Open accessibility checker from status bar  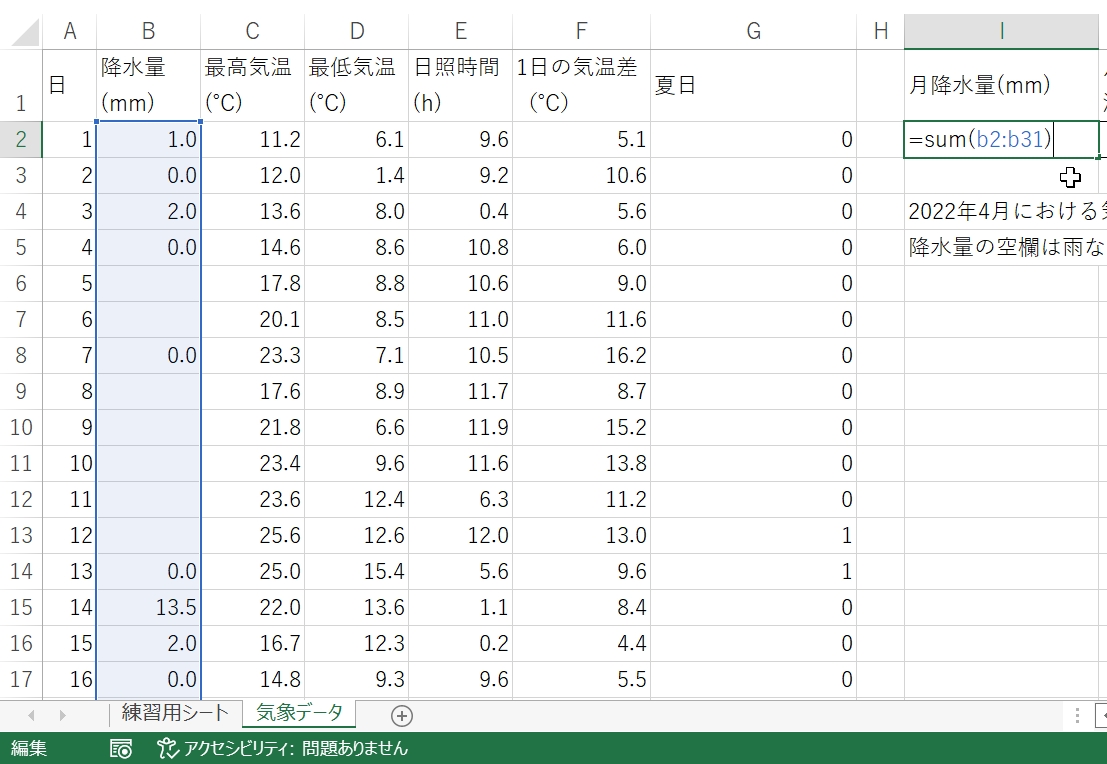click(x=282, y=748)
